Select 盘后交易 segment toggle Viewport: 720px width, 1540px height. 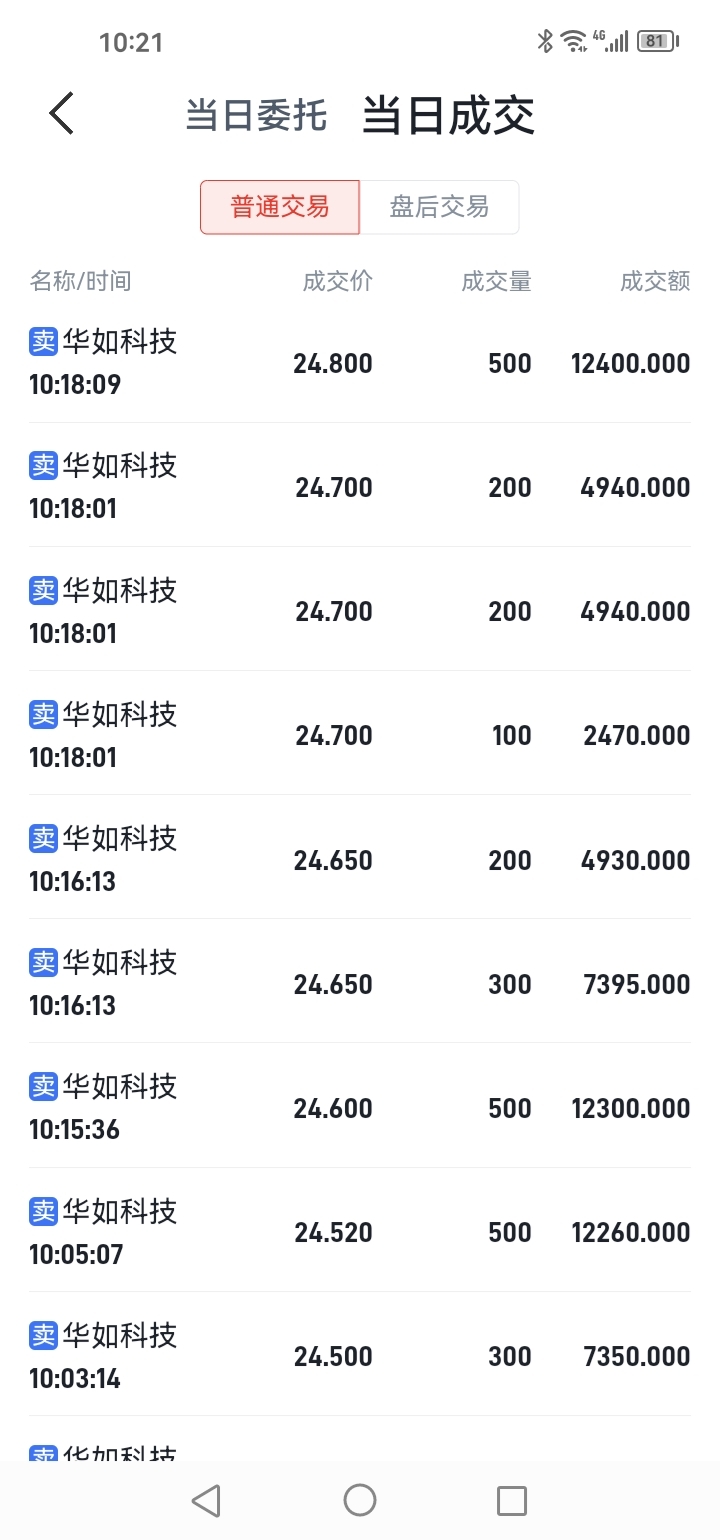(439, 207)
